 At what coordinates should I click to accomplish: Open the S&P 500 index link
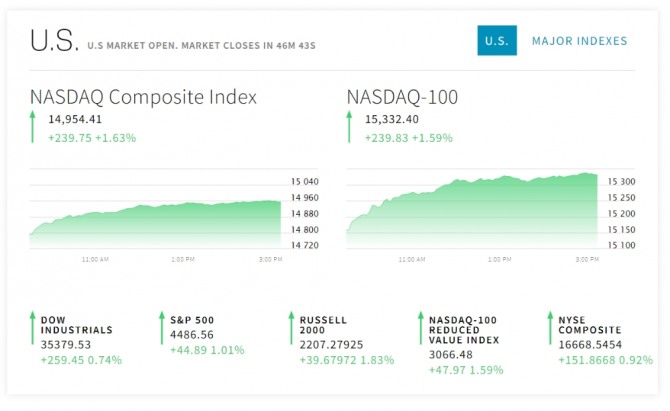pyautogui.click(x=192, y=319)
